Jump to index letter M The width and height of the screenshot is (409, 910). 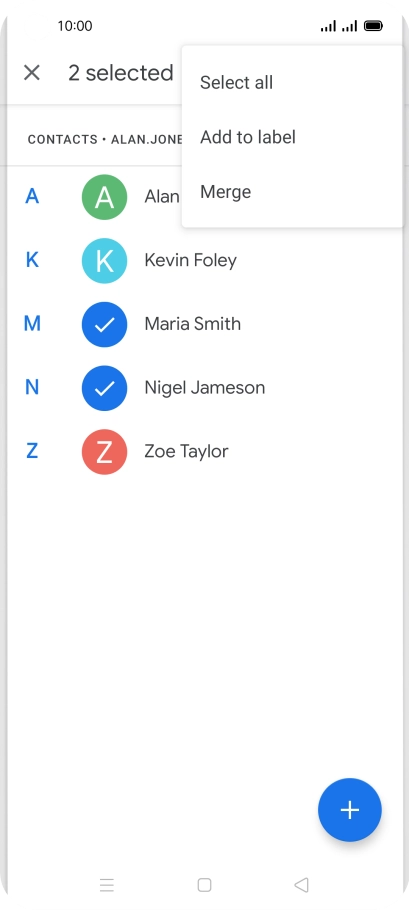pos(32,323)
